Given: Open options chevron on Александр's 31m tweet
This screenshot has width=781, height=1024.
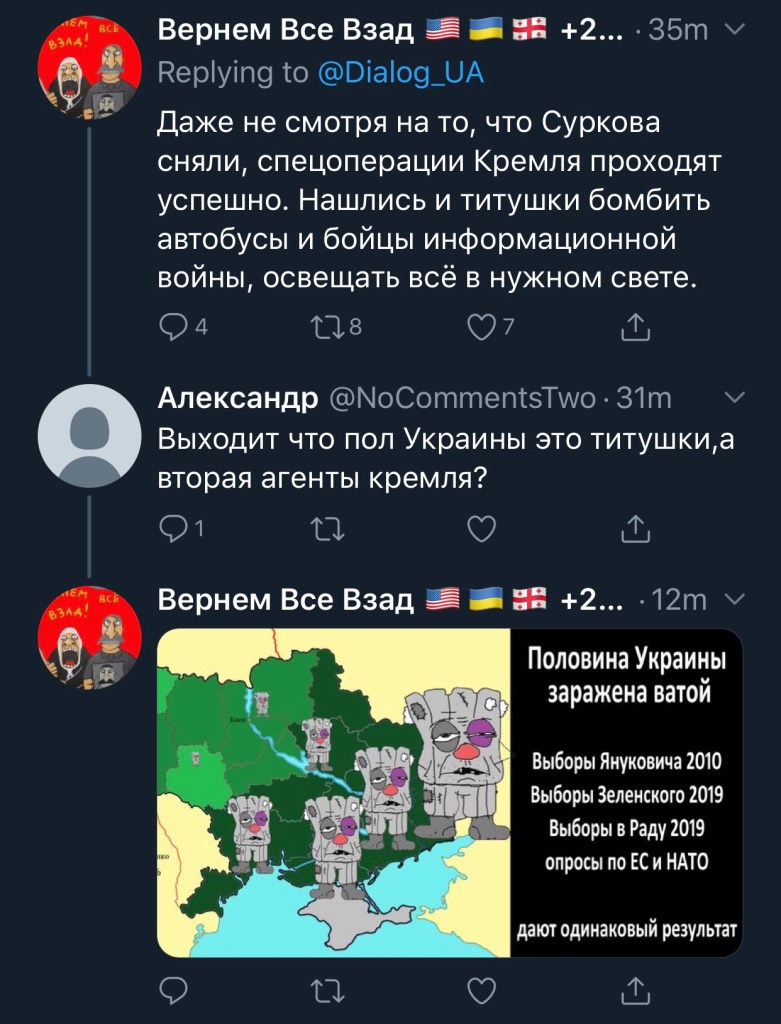Looking at the screenshot, I should point(733,399).
